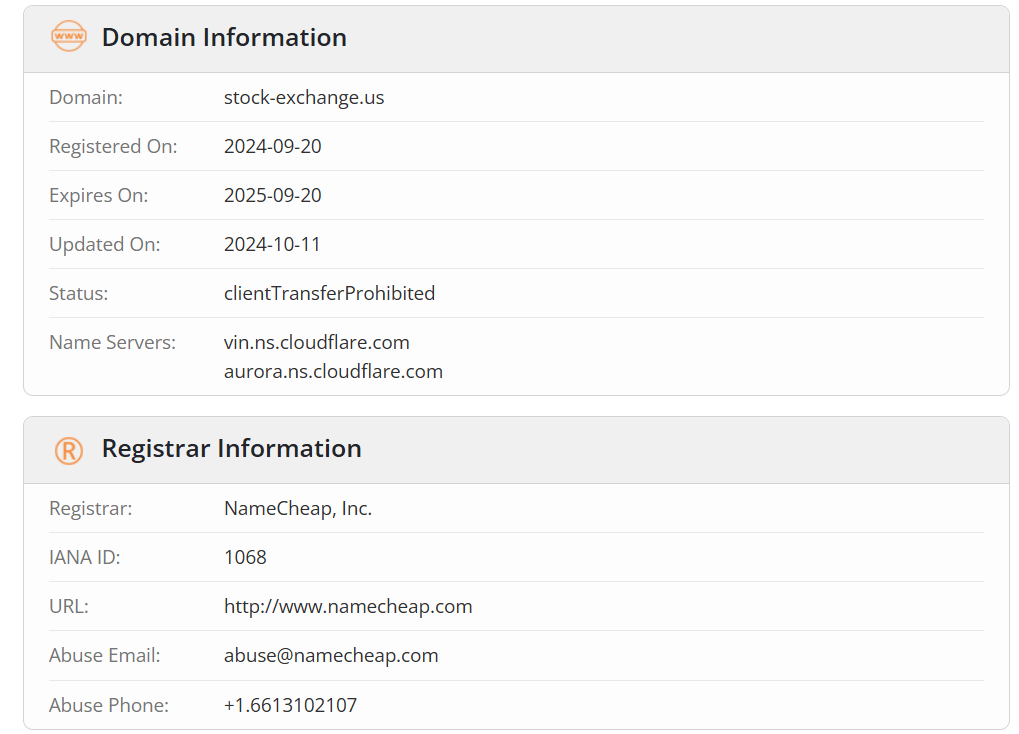Select the vin.ns.cloudflare.com name server
The width and height of the screenshot is (1019, 734).
pyautogui.click(x=316, y=343)
